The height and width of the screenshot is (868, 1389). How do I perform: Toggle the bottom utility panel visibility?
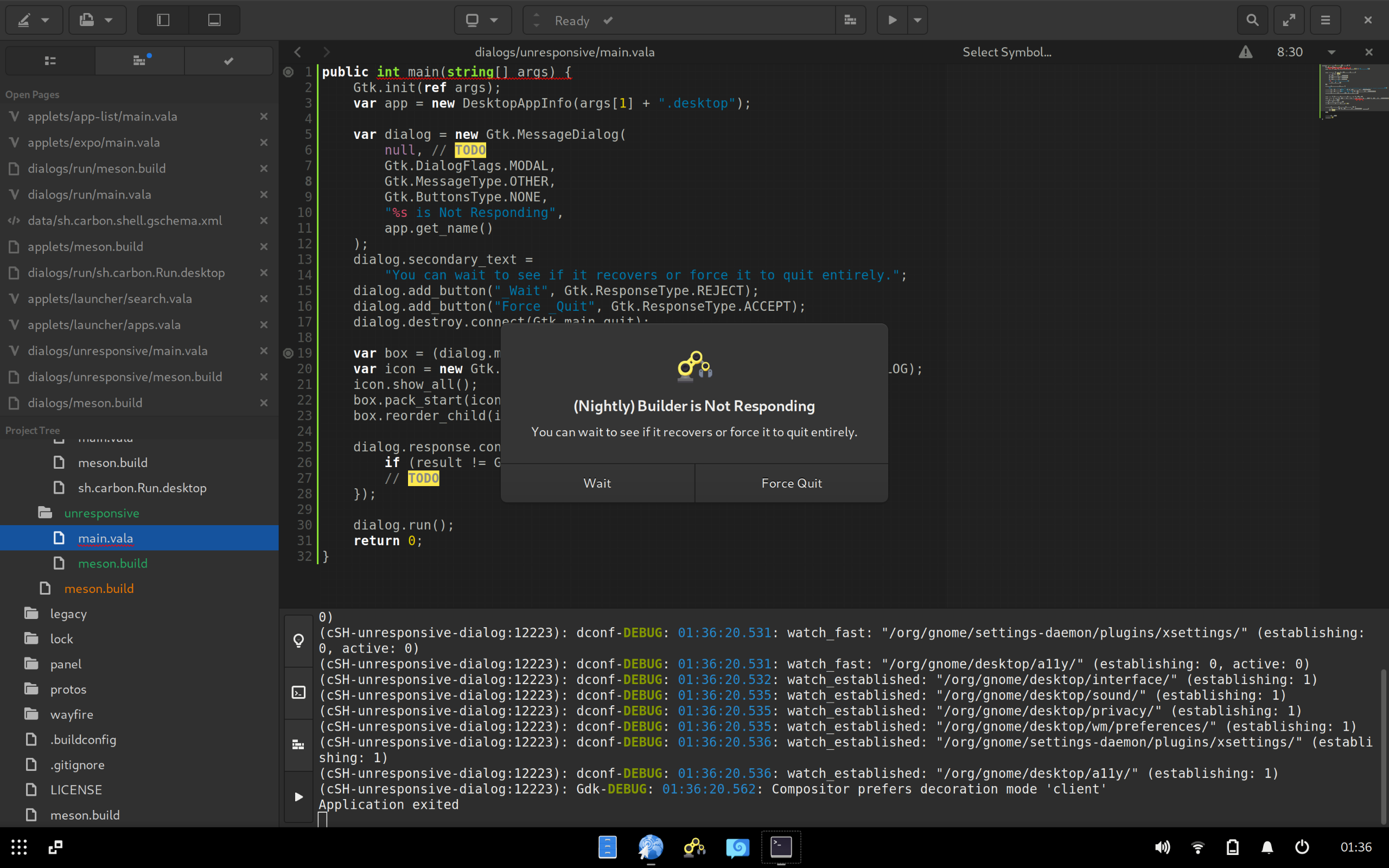[x=214, y=20]
